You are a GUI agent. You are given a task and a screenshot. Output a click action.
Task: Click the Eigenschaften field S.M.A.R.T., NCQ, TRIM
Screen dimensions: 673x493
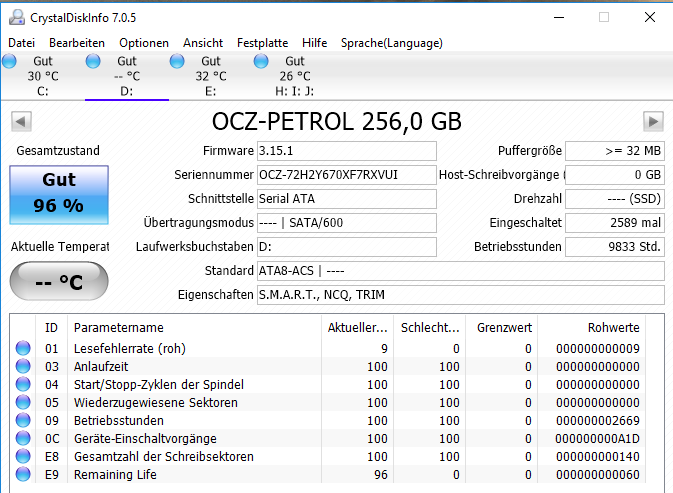pyautogui.click(x=461, y=295)
